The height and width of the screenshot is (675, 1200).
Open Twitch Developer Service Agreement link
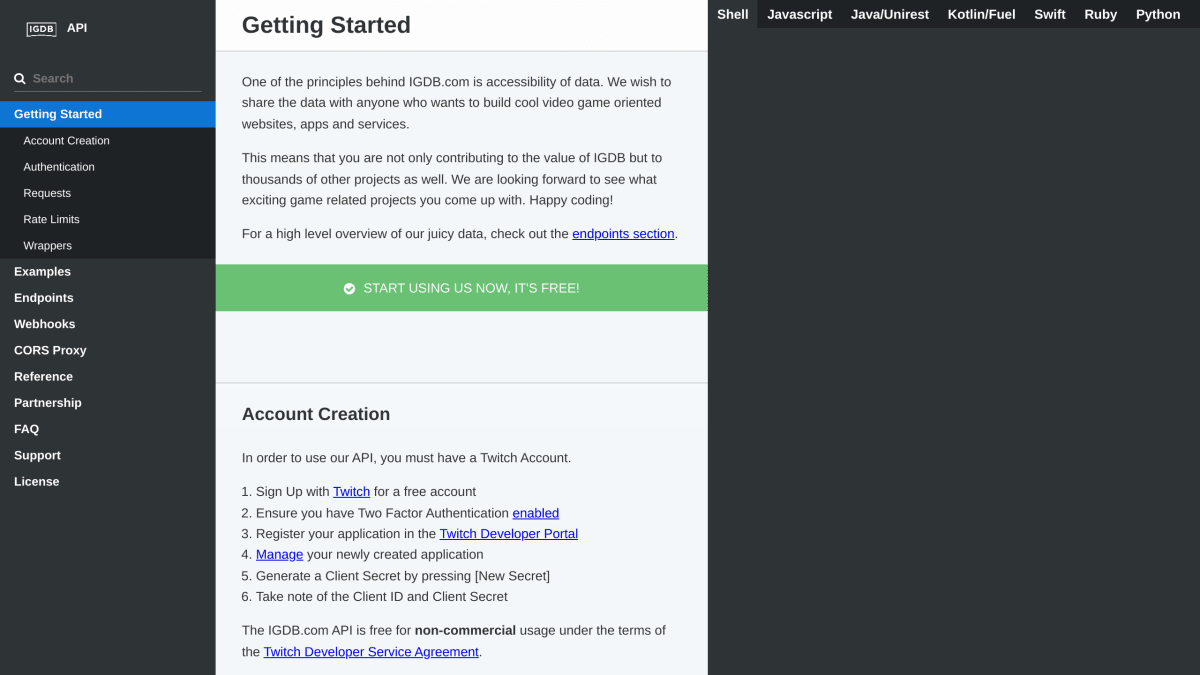[371, 652]
